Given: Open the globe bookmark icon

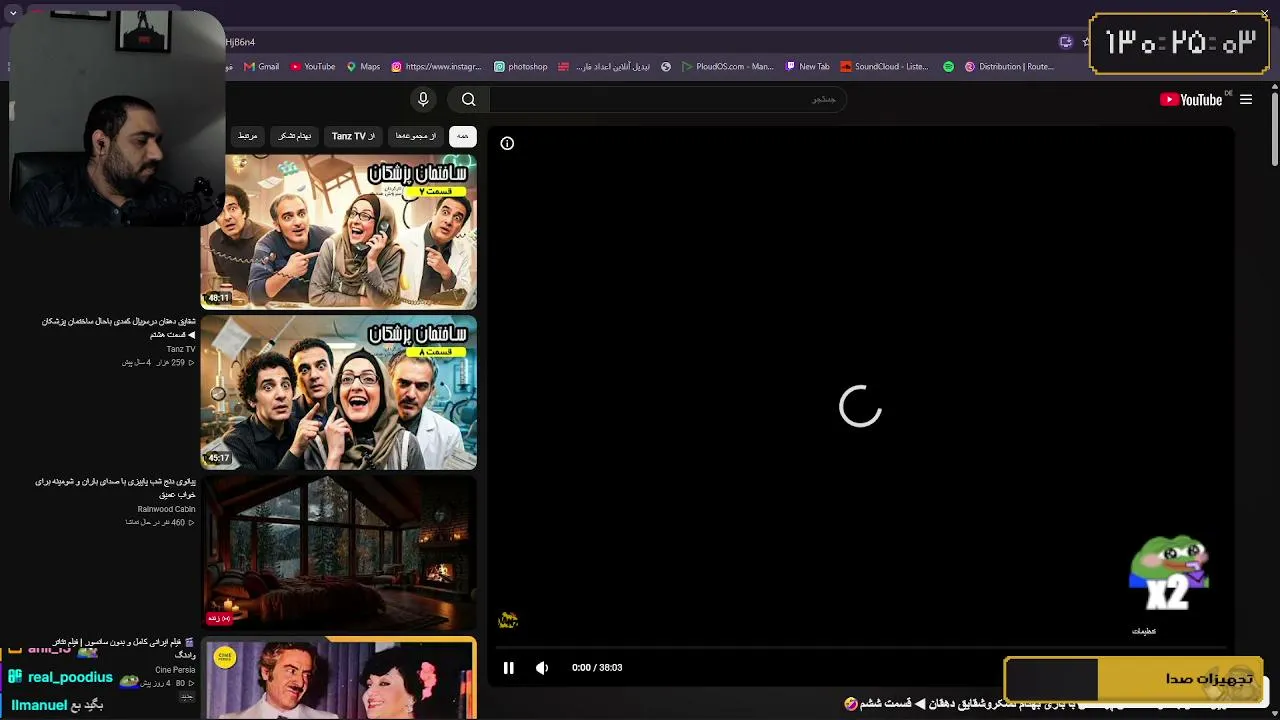Looking at the screenshot, I should (666, 67).
